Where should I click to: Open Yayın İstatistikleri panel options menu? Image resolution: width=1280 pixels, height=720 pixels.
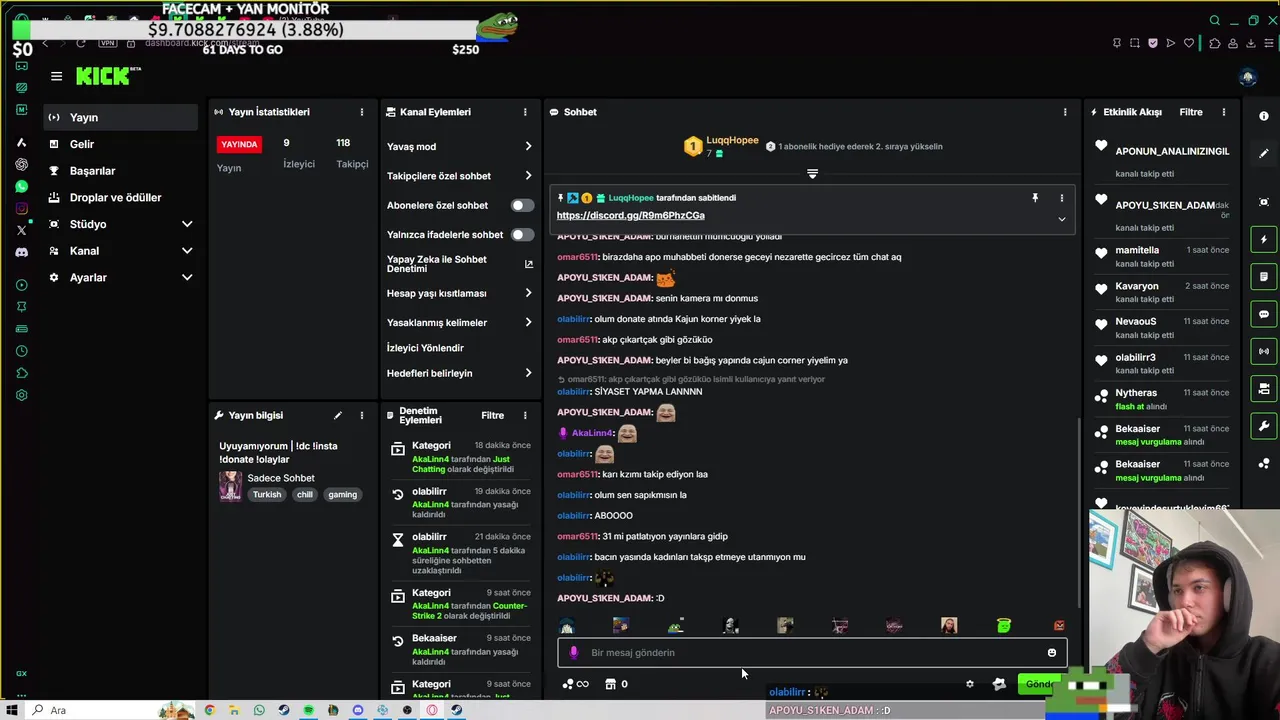tap(362, 112)
